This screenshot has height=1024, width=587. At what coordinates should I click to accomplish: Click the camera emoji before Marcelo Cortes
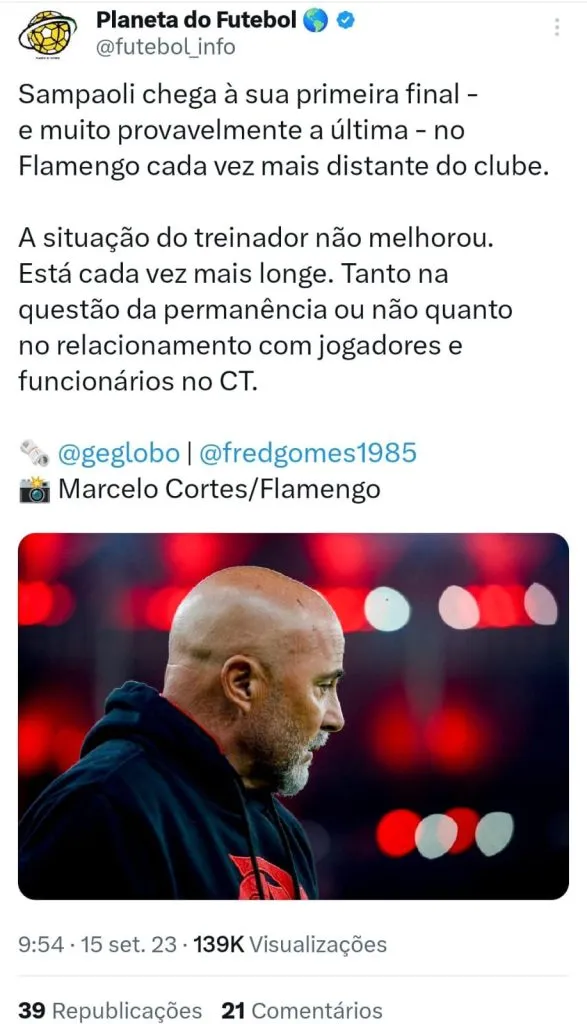tap(35, 490)
